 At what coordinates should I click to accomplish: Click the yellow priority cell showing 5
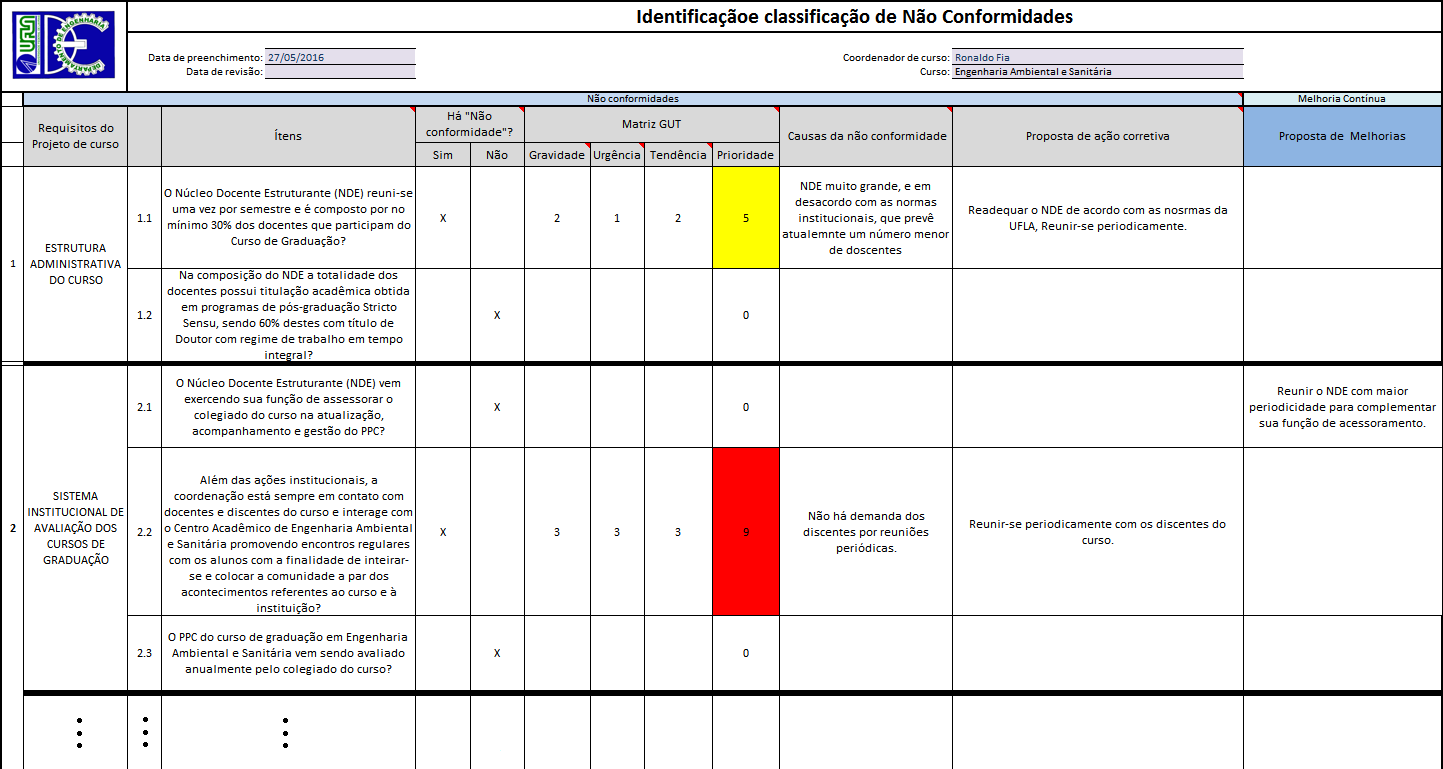click(745, 218)
